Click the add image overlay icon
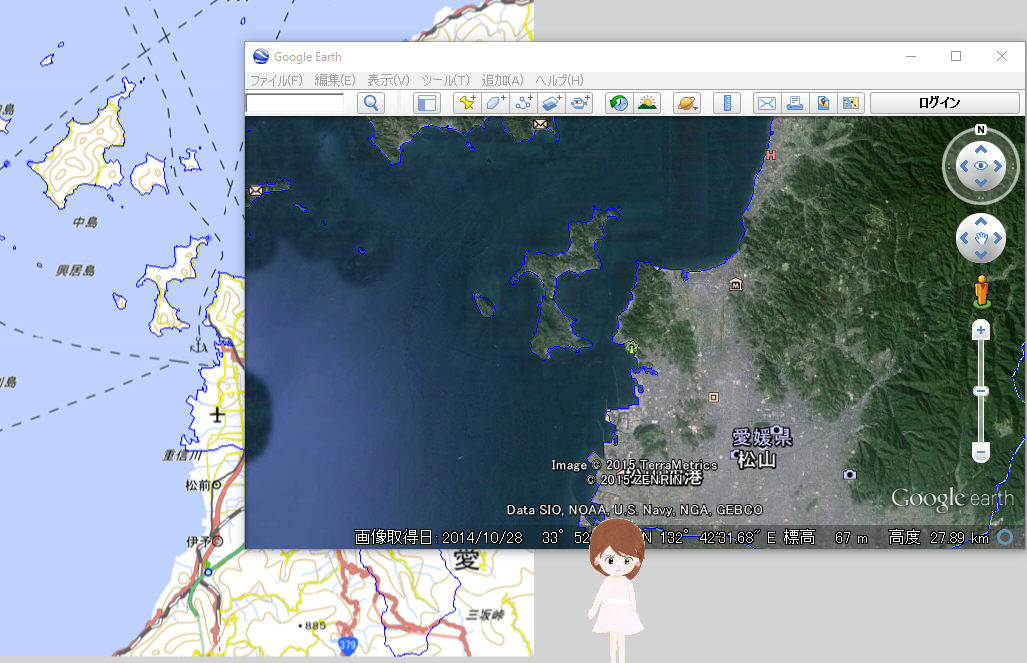Screen dimensions: 1027x663 coord(552,103)
